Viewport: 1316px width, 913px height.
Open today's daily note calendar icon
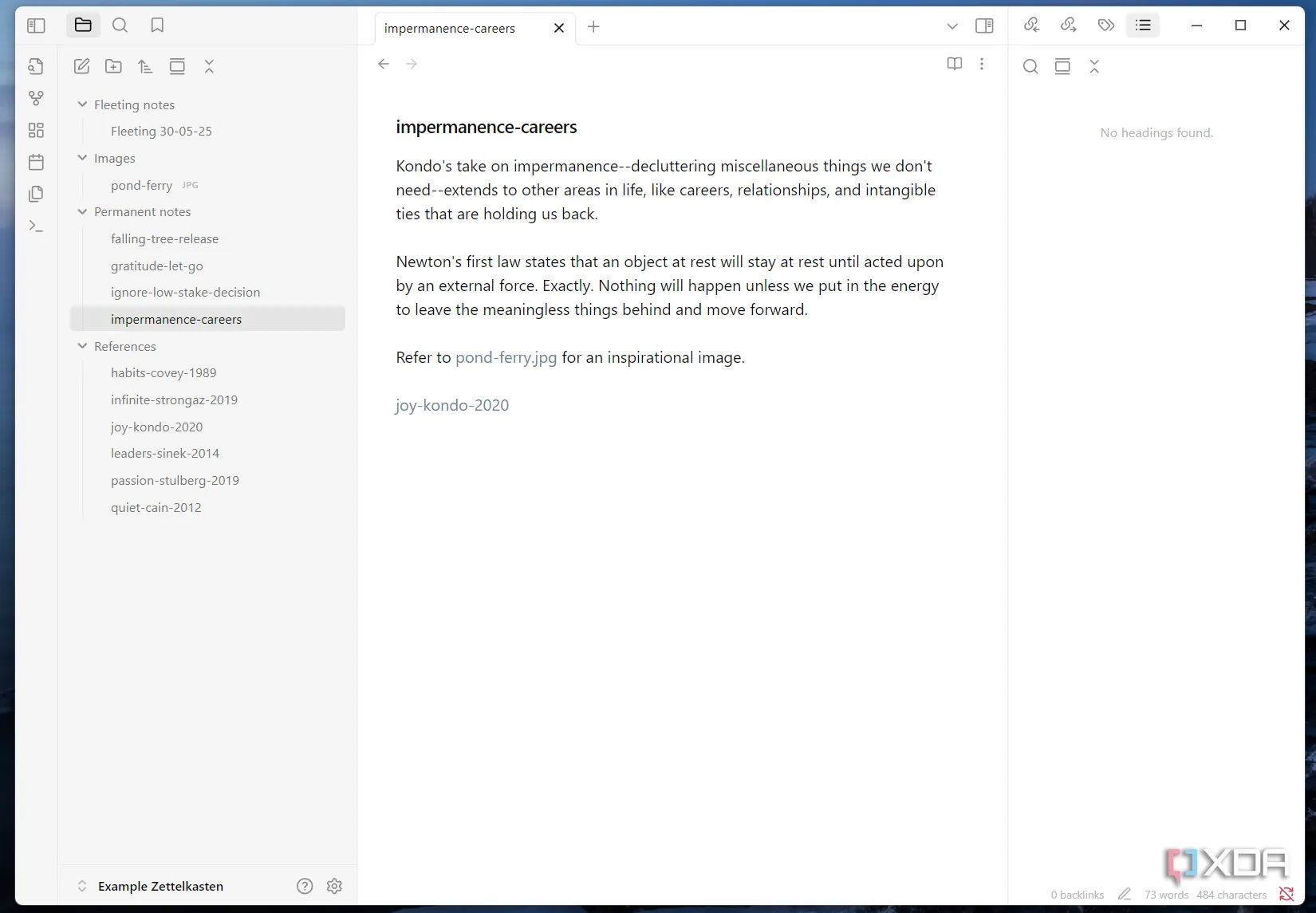[36, 163]
